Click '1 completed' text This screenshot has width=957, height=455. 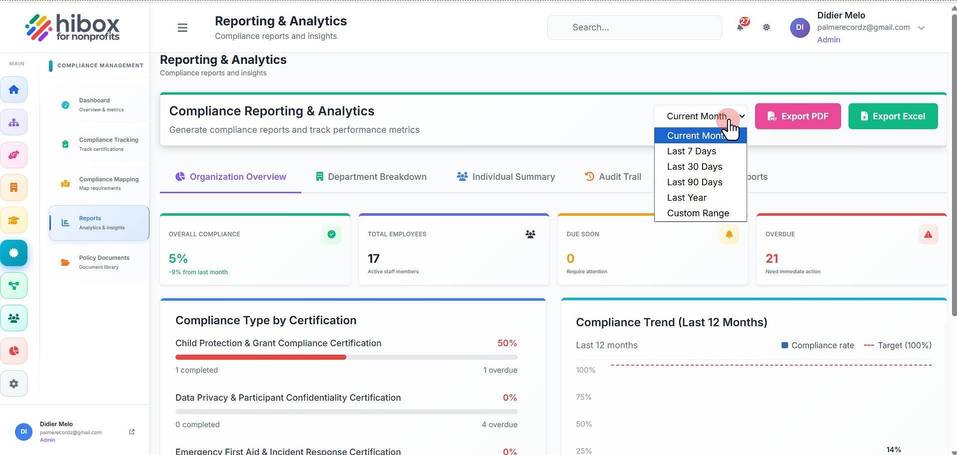[197, 370]
